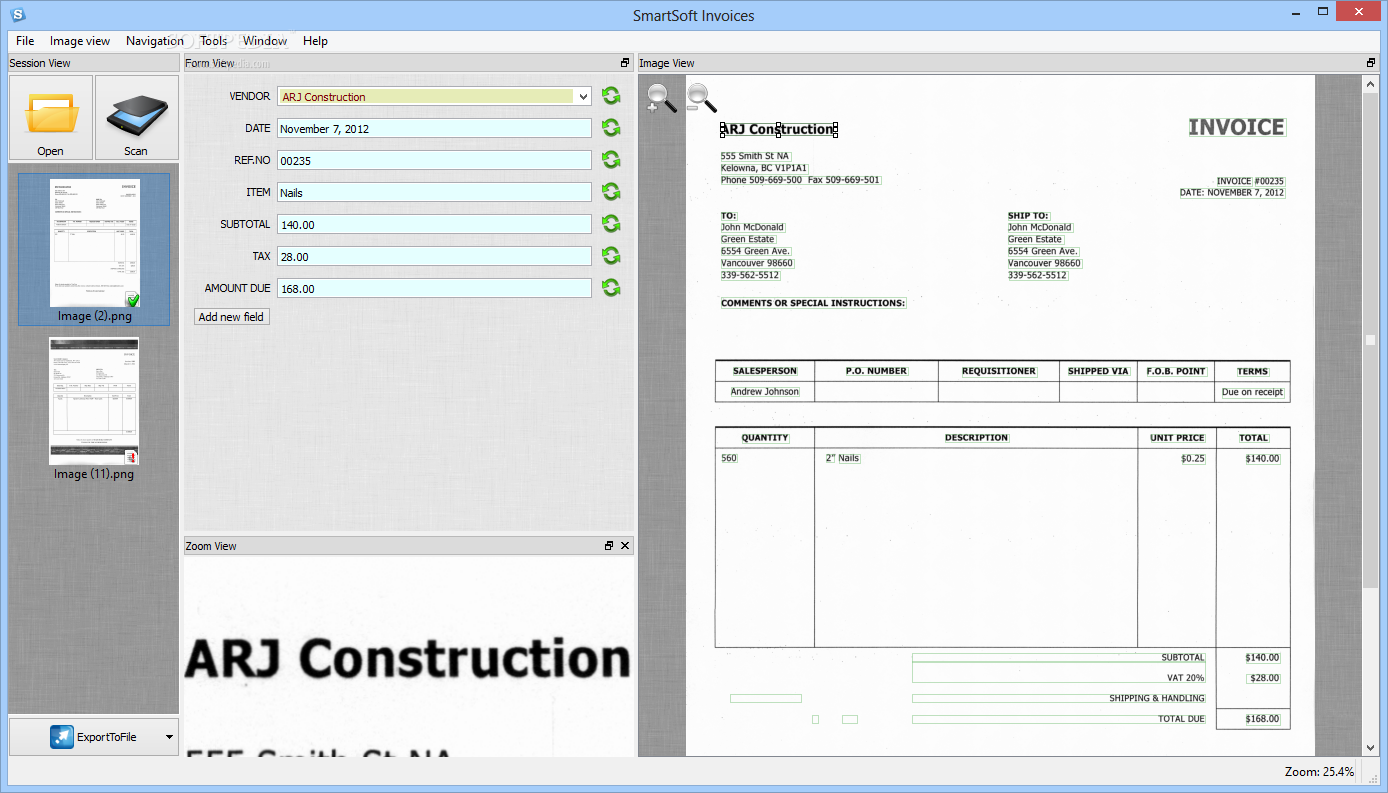Screen dimensions: 1388x793
Task: Click the AMOUNT DUE input field
Action: pyautogui.click(x=434, y=289)
